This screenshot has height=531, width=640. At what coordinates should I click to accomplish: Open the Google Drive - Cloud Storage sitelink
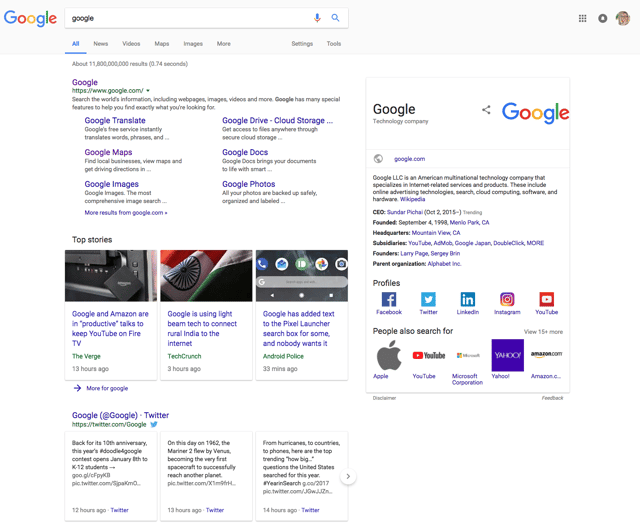(278, 120)
